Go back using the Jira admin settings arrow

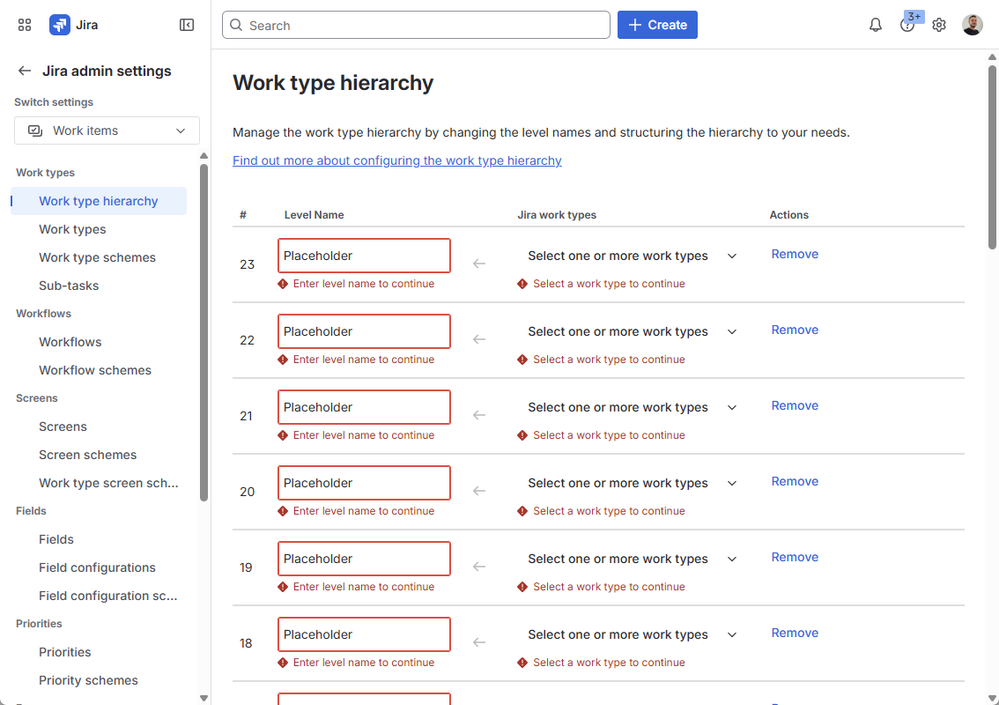(24, 71)
